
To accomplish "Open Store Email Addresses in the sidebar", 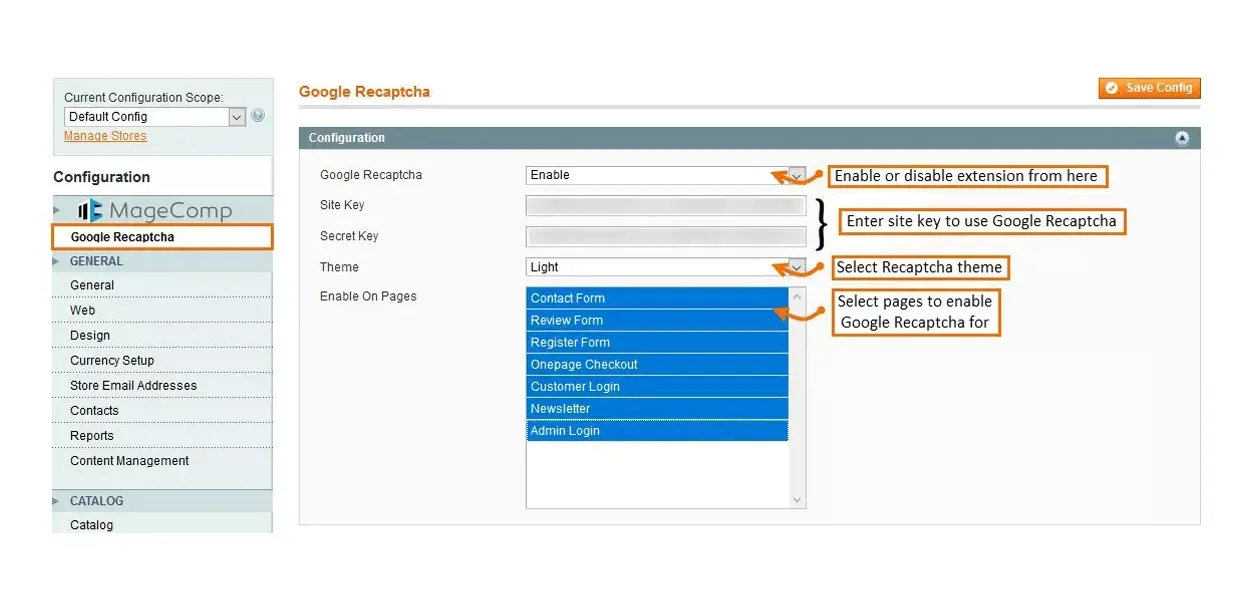I will point(133,385).
